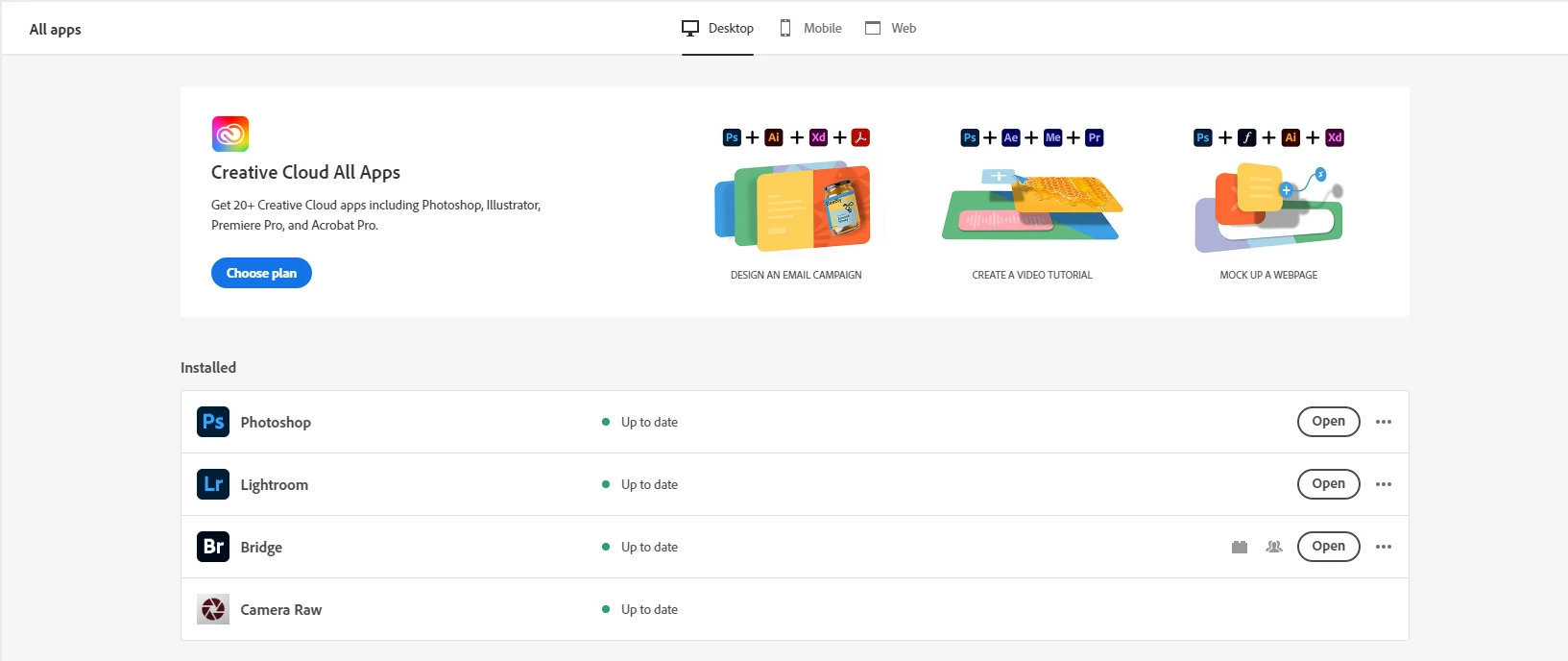Click the Illustrator icon in webpage combo
The width and height of the screenshot is (1568, 661).
(x=1291, y=137)
